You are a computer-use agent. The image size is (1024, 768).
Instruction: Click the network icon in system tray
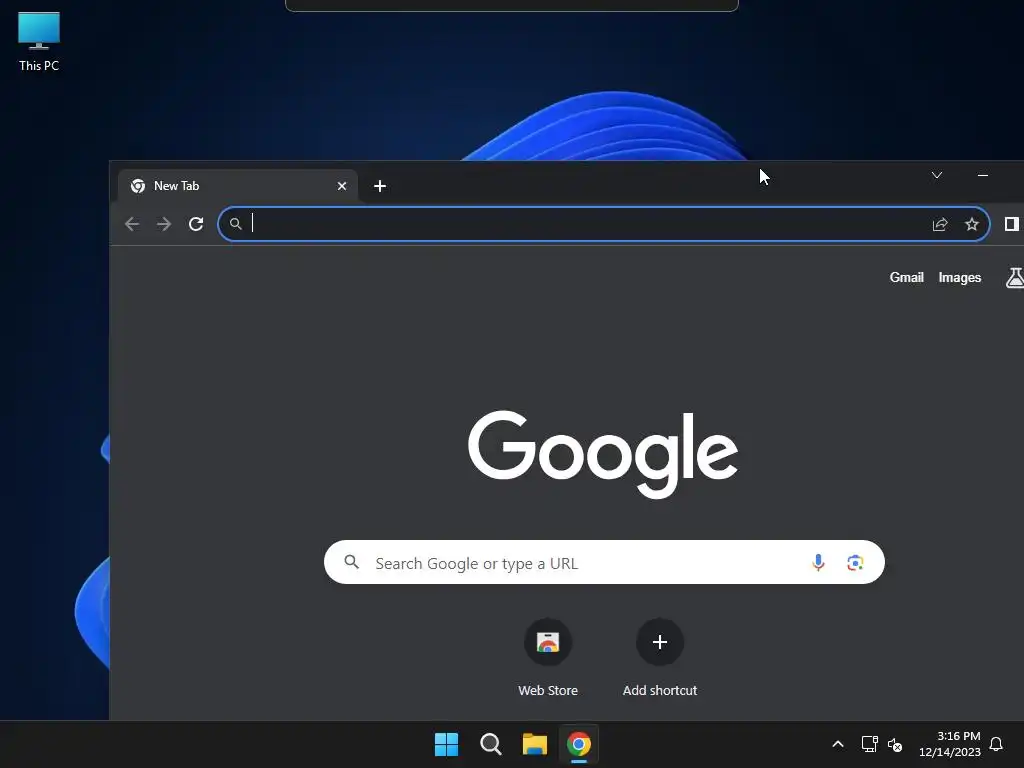click(869, 744)
